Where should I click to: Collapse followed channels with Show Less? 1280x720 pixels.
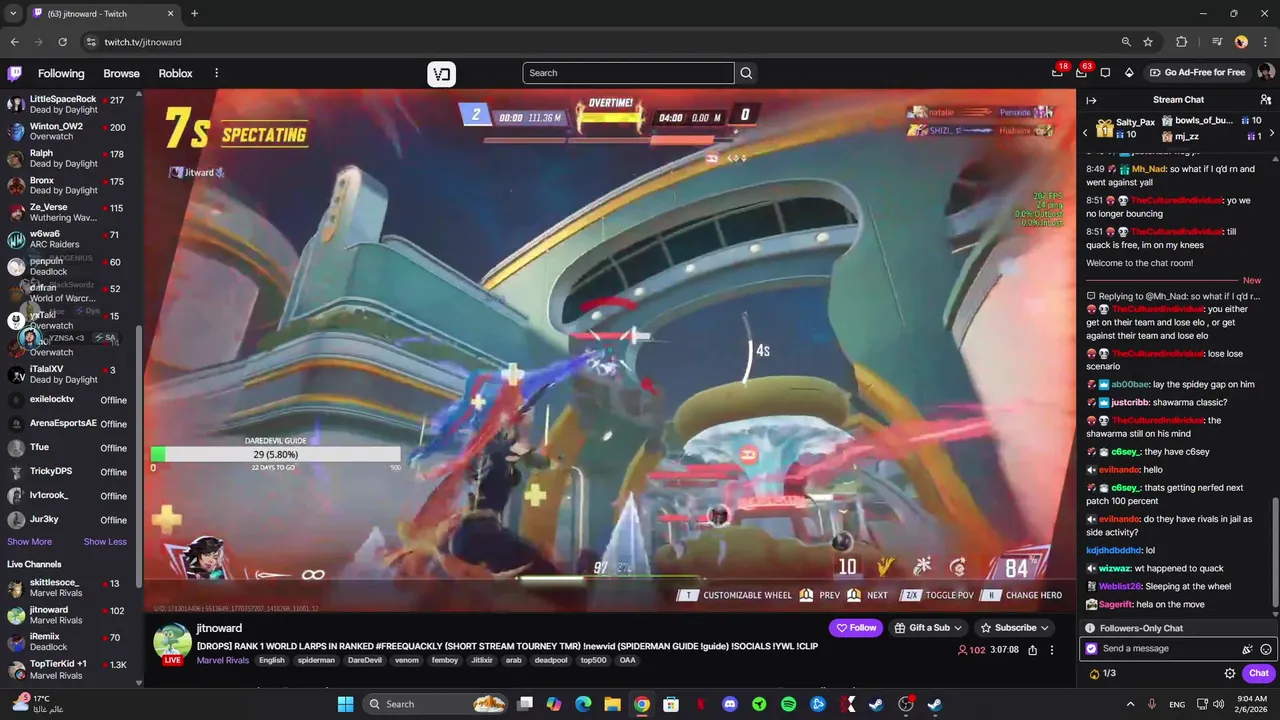105,542
